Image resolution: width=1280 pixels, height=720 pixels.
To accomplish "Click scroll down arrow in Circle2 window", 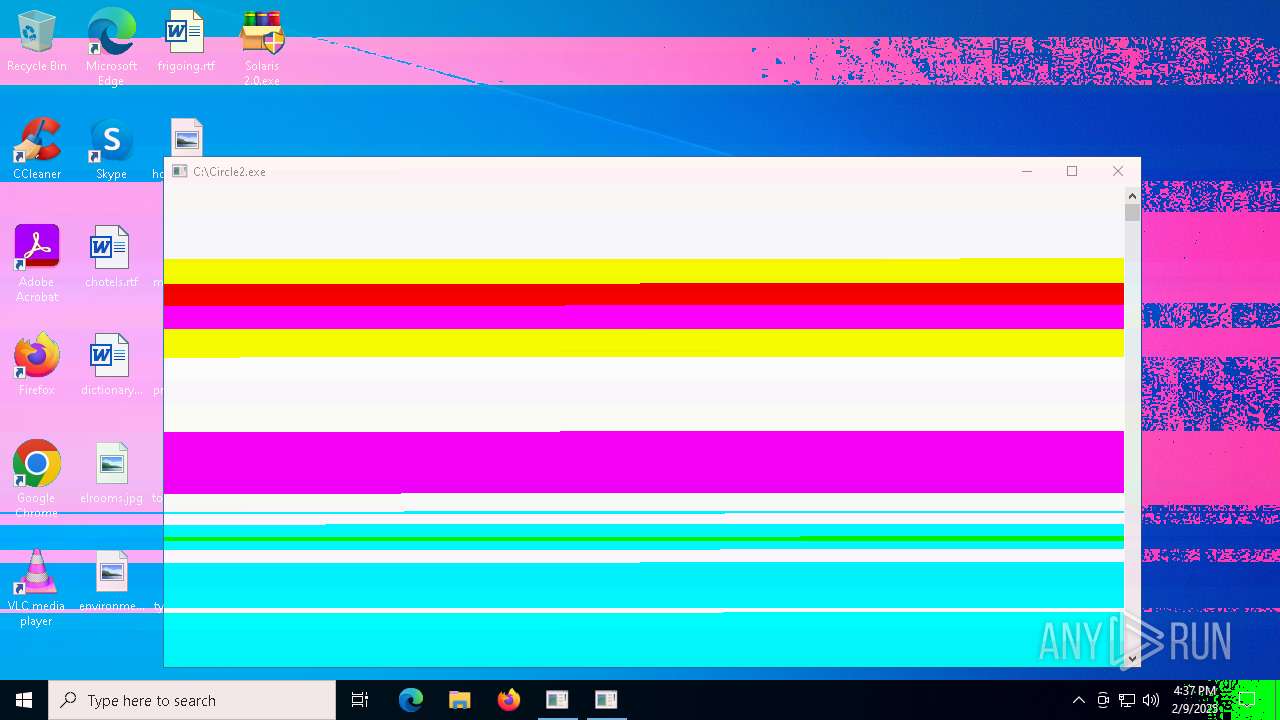I will pos(1132,658).
